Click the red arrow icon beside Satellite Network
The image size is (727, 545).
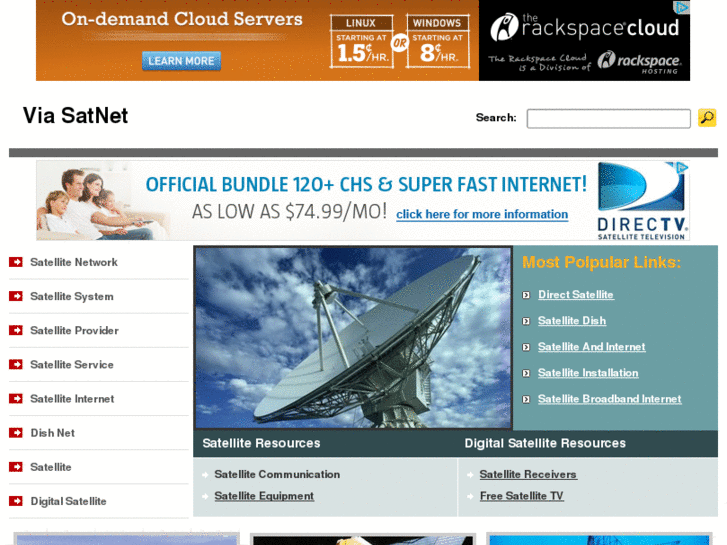pos(16,262)
